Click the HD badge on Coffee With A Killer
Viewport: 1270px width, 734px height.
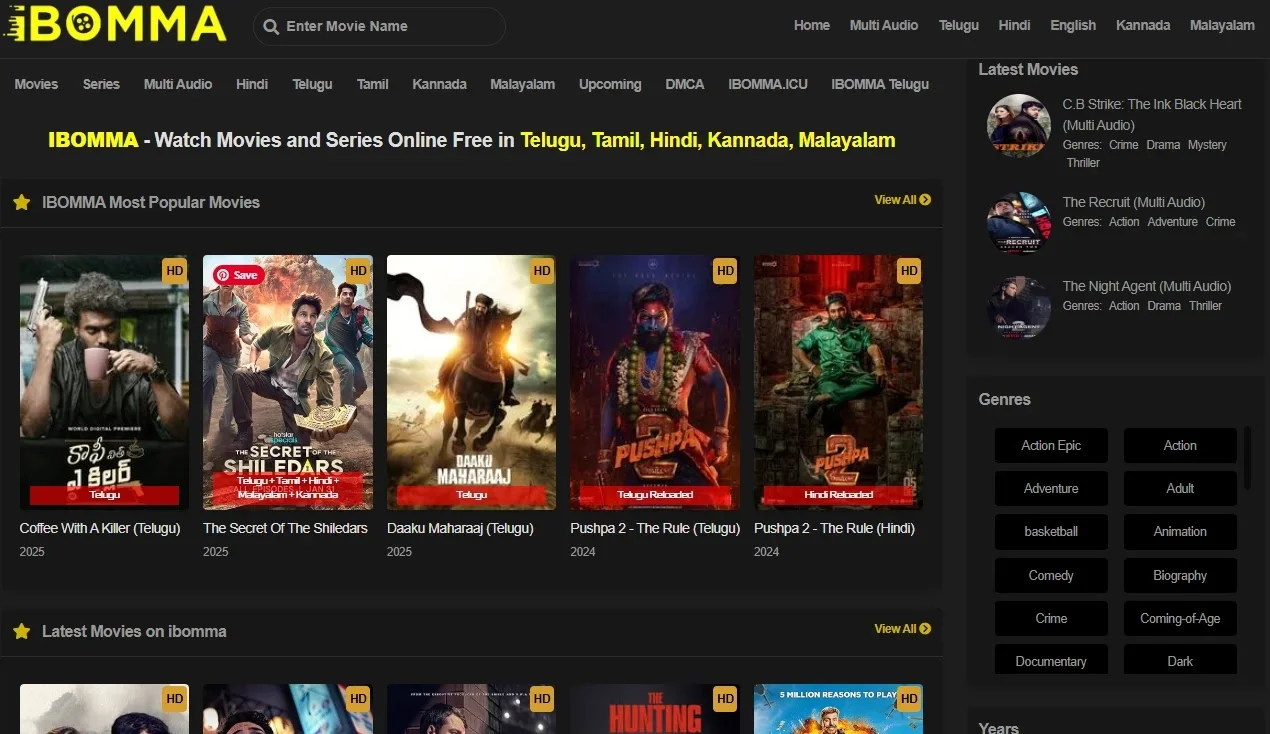pos(173,270)
